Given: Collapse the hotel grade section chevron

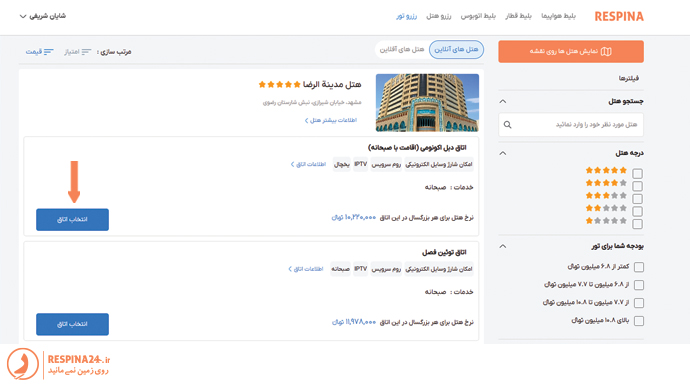Looking at the screenshot, I should click(x=503, y=153).
